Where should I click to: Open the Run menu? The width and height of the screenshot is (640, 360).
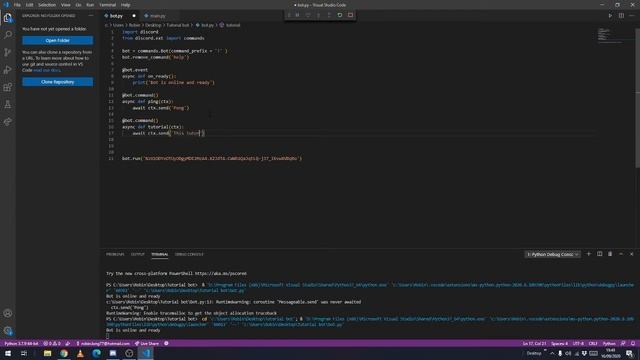coord(90,5)
